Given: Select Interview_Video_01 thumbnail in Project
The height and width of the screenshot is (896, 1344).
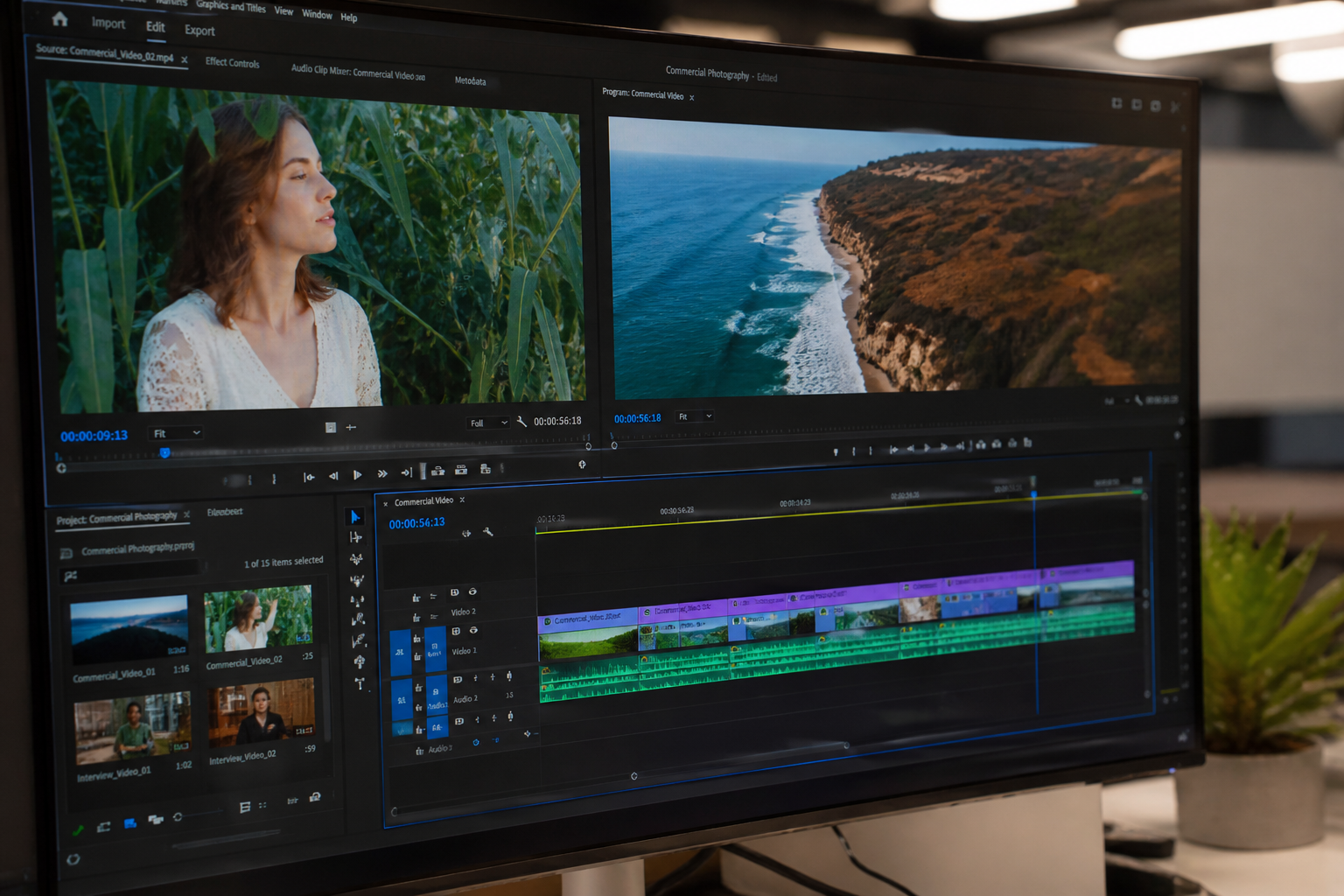Looking at the screenshot, I should tap(132, 726).
